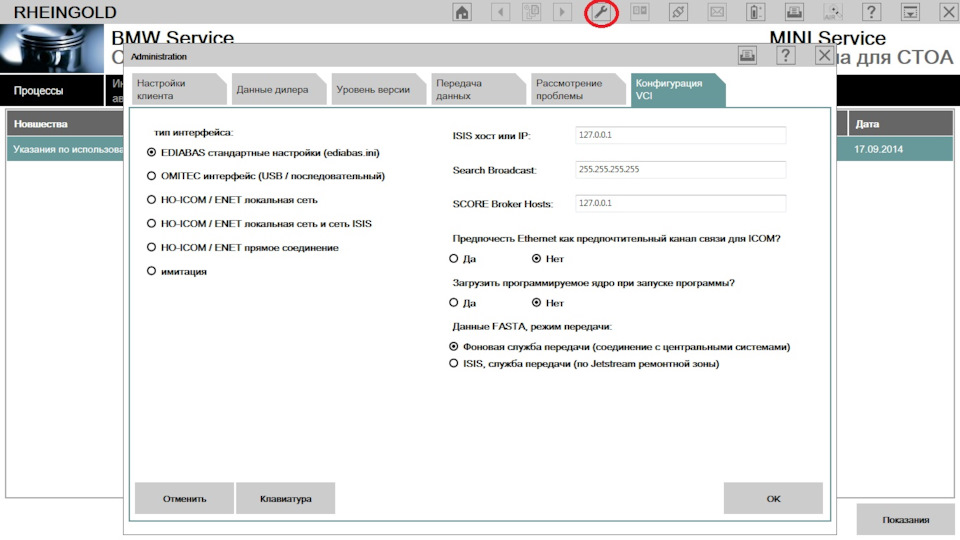The width and height of the screenshot is (960, 540).
Task: Click the Показания button in main window
Action: pyautogui.click(x=906, y=520)
